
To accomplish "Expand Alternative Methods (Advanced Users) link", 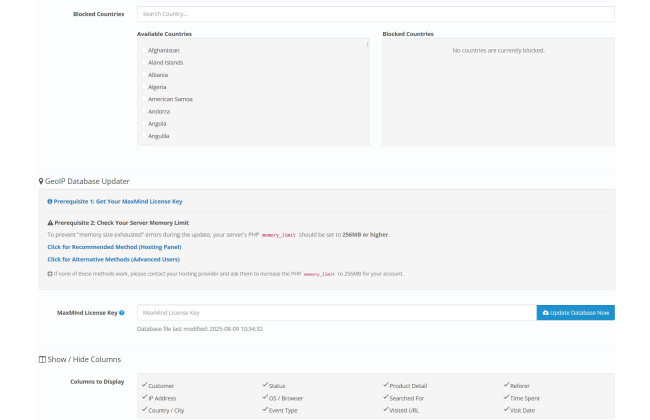I will click(x=114, y=260).
